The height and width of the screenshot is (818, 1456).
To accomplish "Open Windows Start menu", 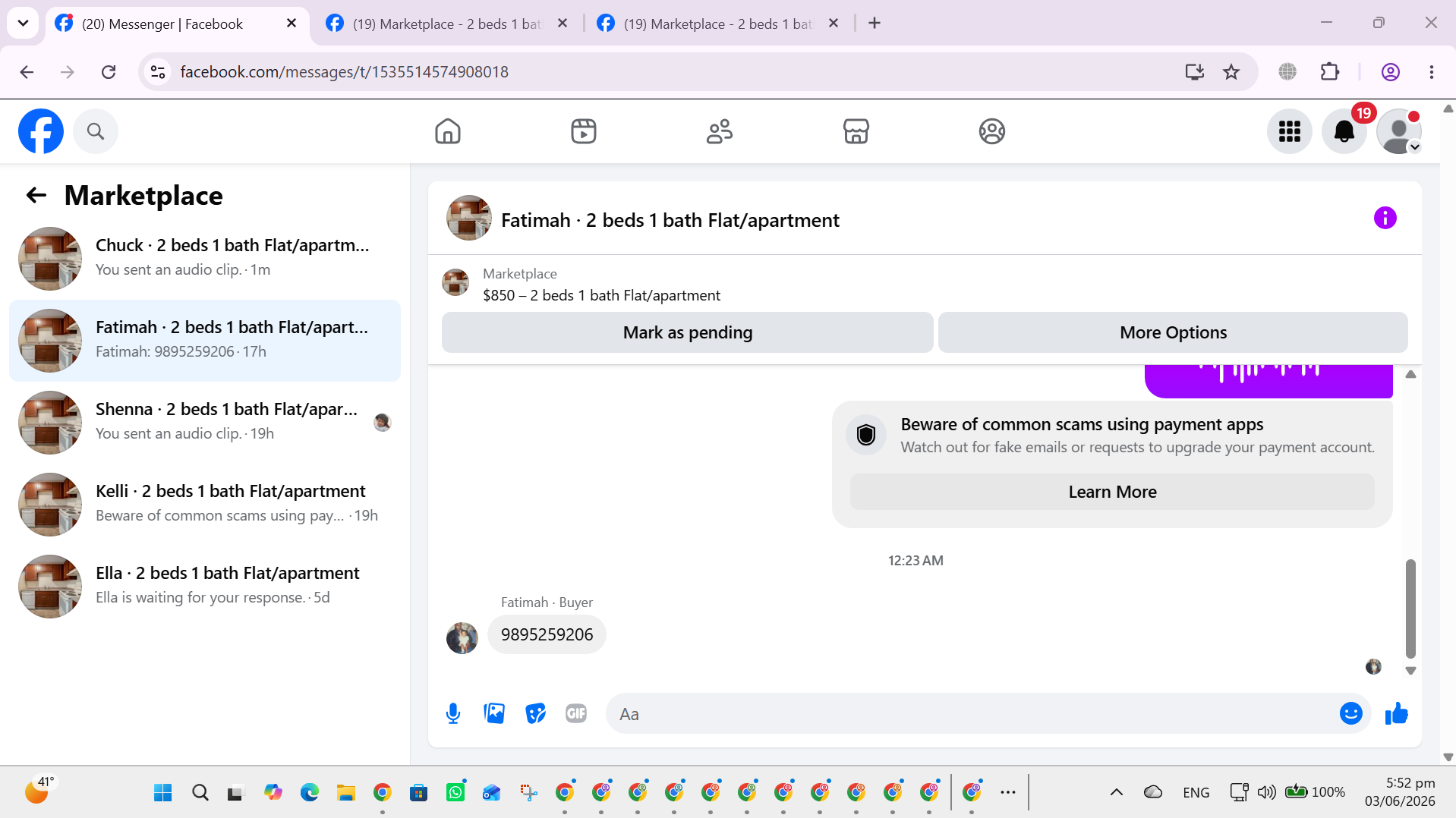I will (162, 793).
